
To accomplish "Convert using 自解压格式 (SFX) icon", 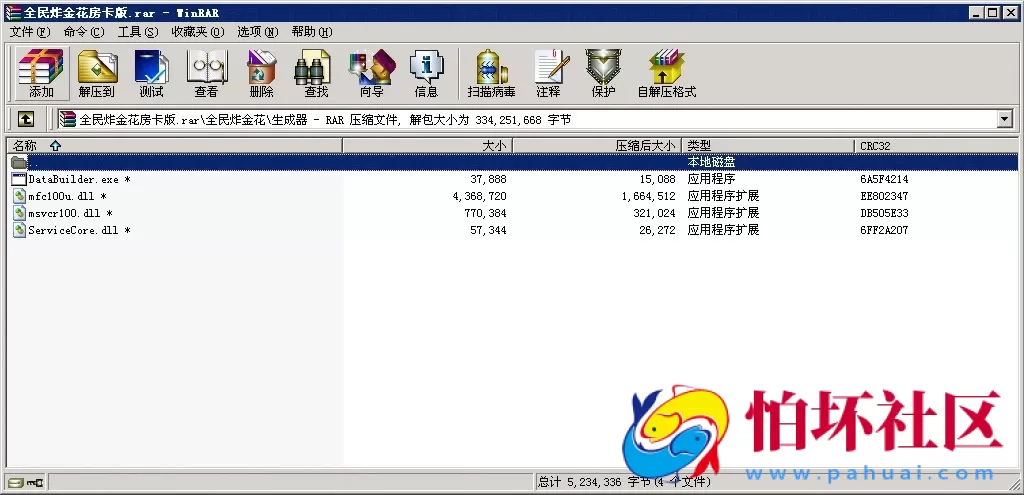I will click(x=667, y=72).
